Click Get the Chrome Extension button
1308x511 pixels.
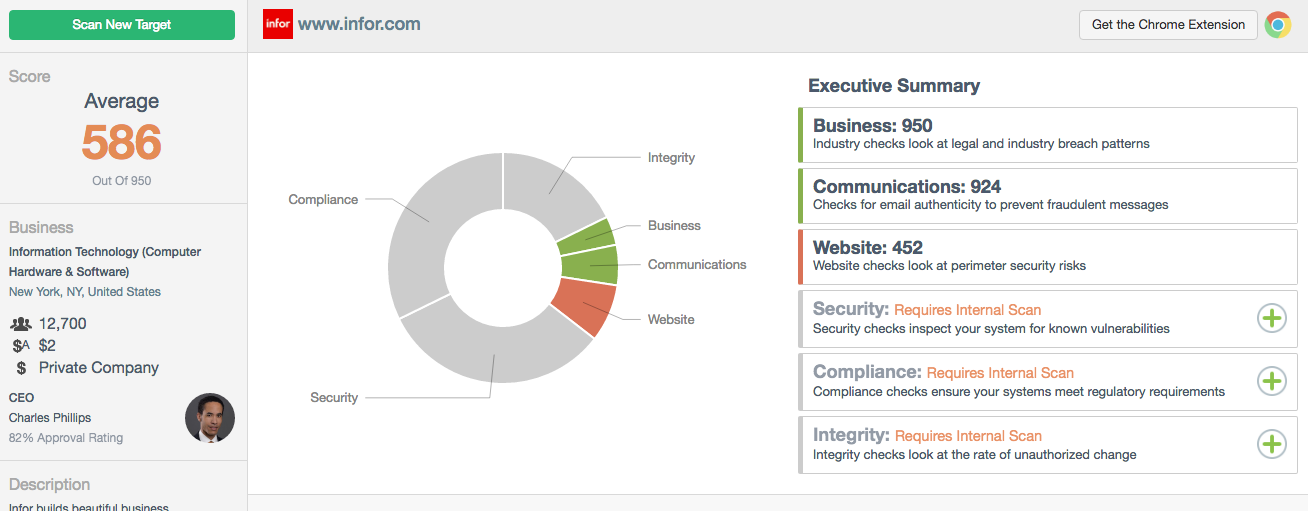click(1168, 25)
